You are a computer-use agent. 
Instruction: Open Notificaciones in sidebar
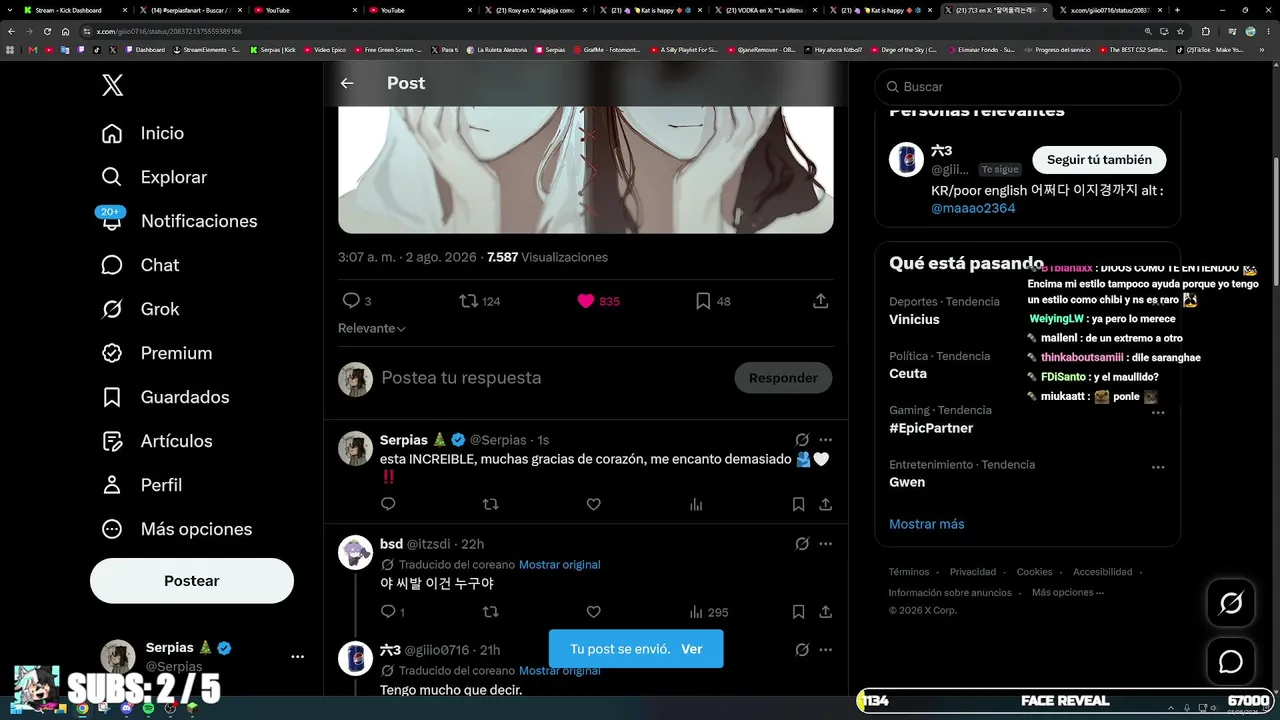pos(179,221)
